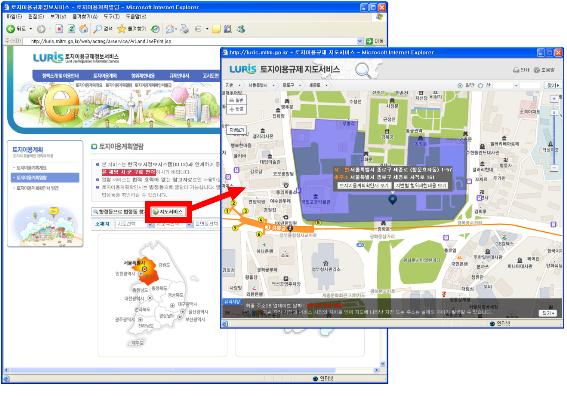
Task: Click the 지도서비스 map service button
Action: coord(169,212)
